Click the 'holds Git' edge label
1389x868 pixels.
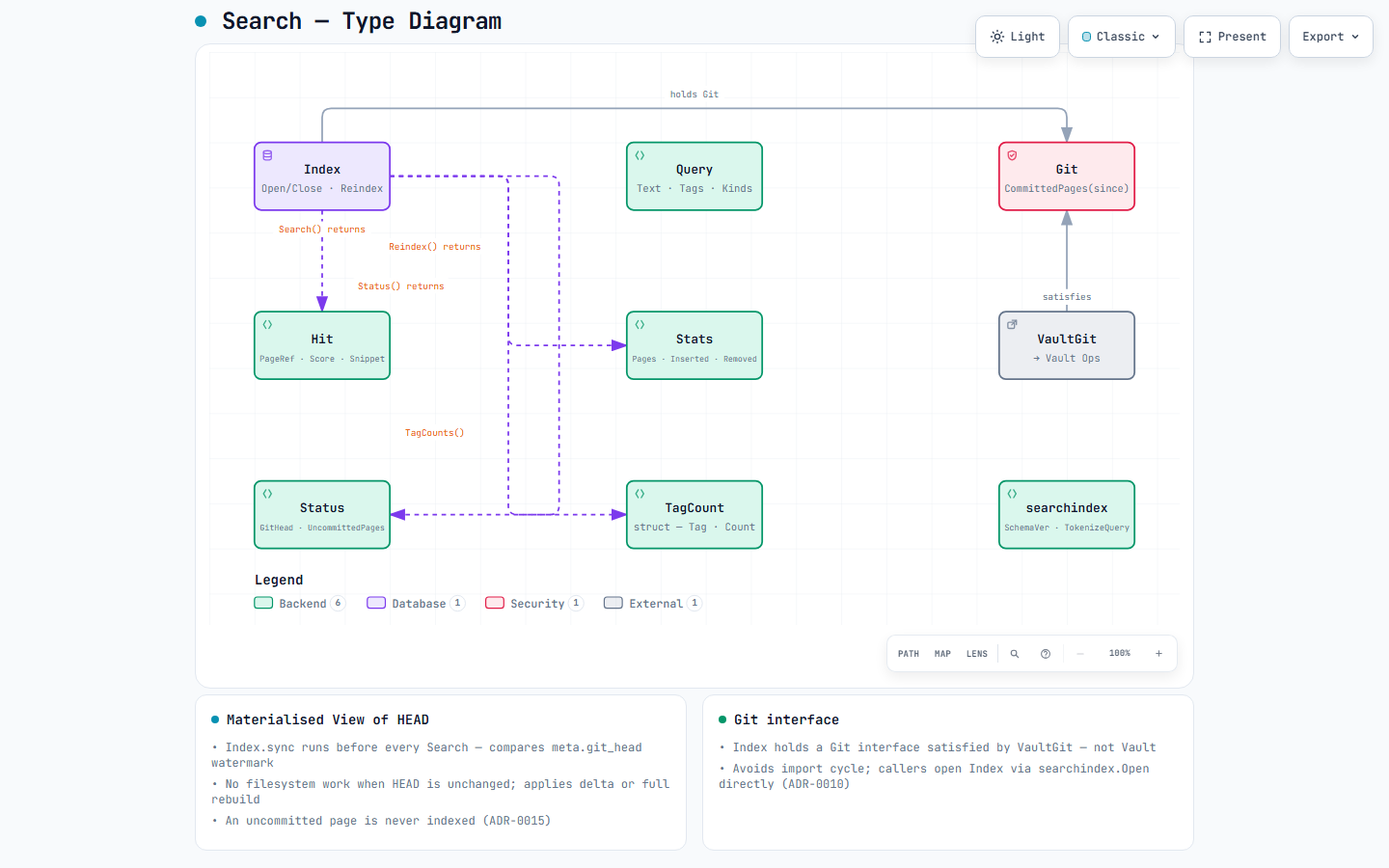click(x=694, y=95)
